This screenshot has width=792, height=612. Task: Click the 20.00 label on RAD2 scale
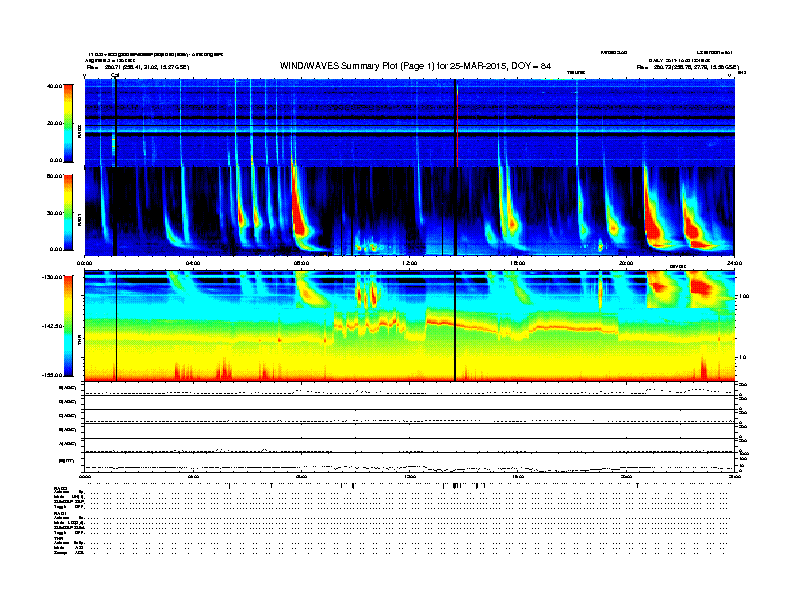click(x=55, y=123)
